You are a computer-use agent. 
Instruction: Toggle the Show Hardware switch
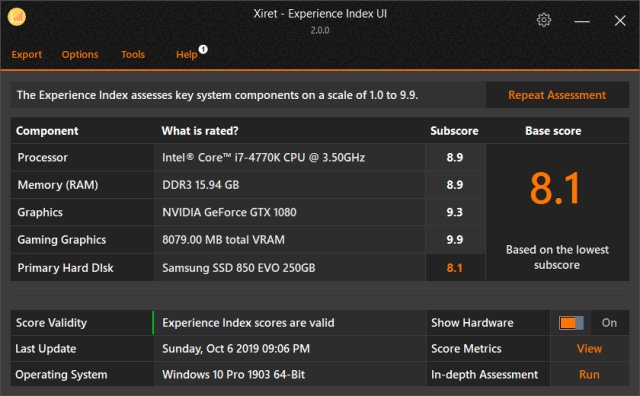[571, 323]
